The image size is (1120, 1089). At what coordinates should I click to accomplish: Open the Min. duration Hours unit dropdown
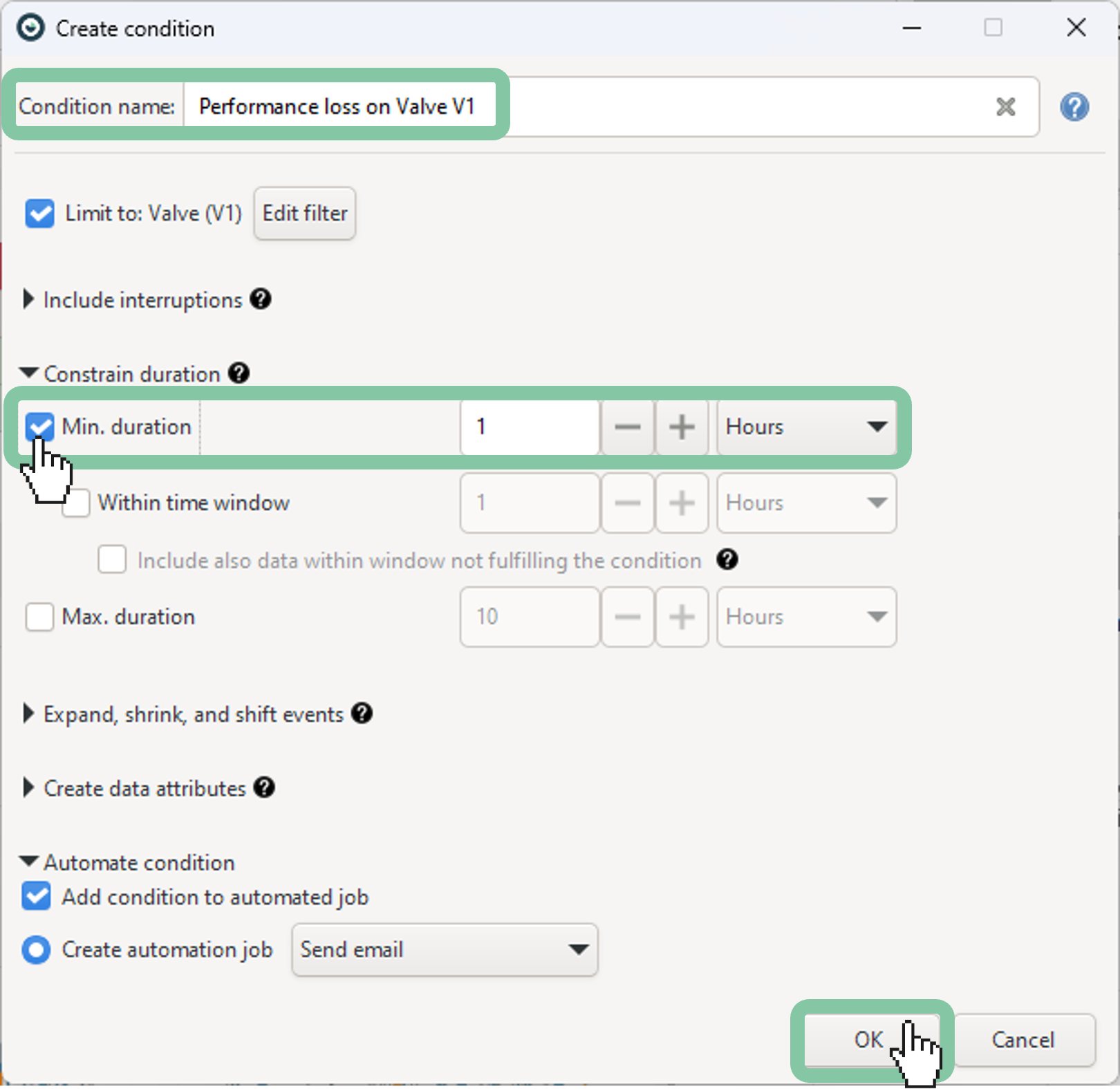806,427
